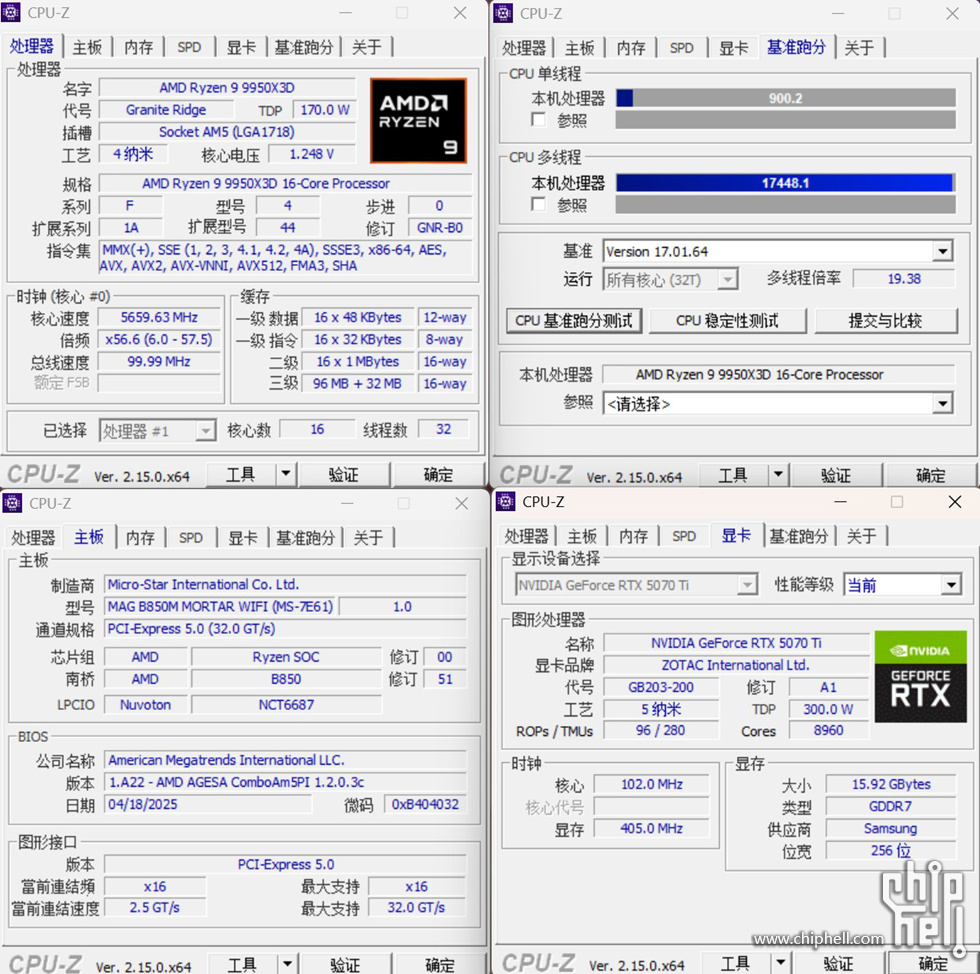Click the empty 参照 bar under CPU 多线程

(786, 204)
